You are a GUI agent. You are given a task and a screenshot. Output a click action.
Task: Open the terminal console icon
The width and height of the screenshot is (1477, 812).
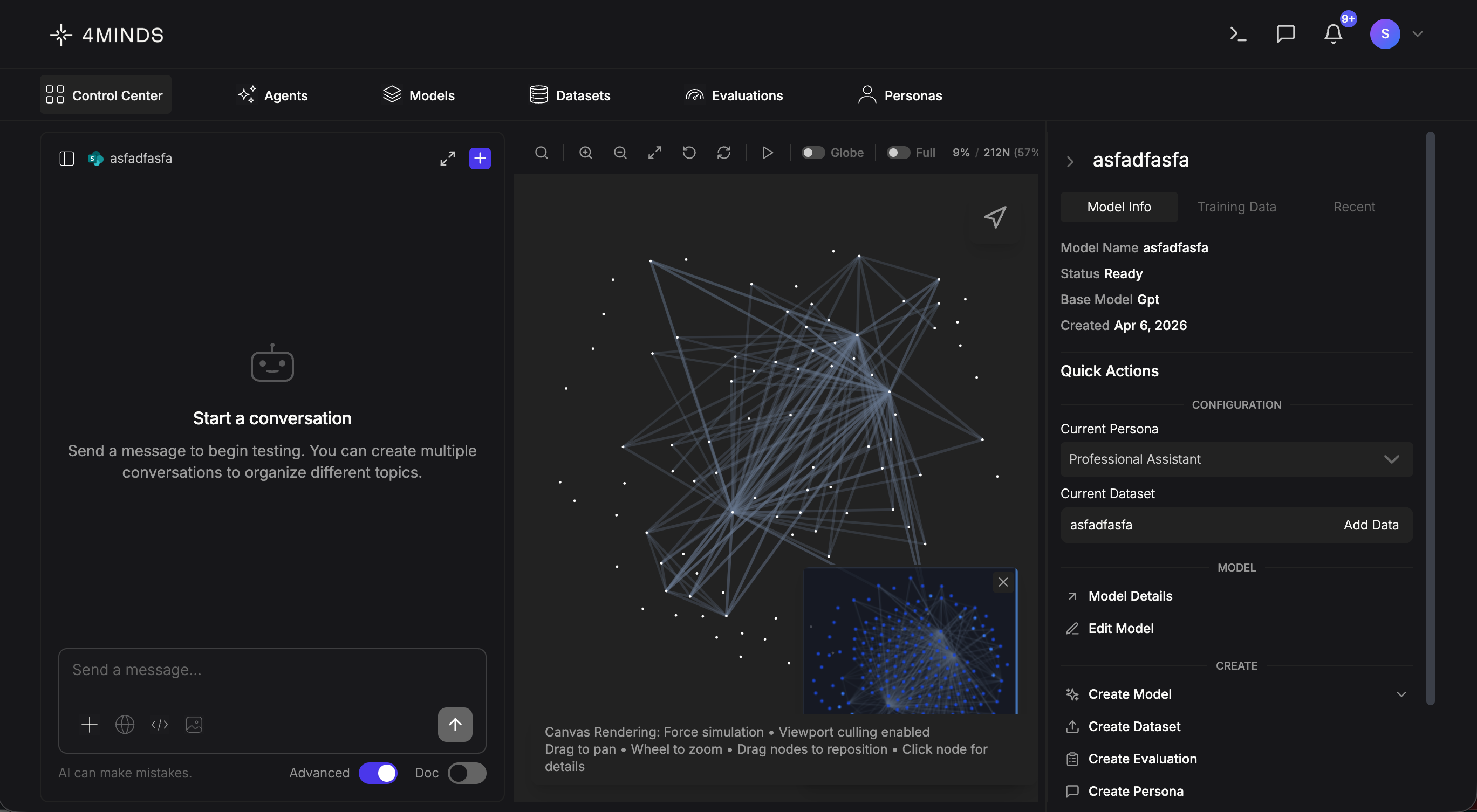1238,35
